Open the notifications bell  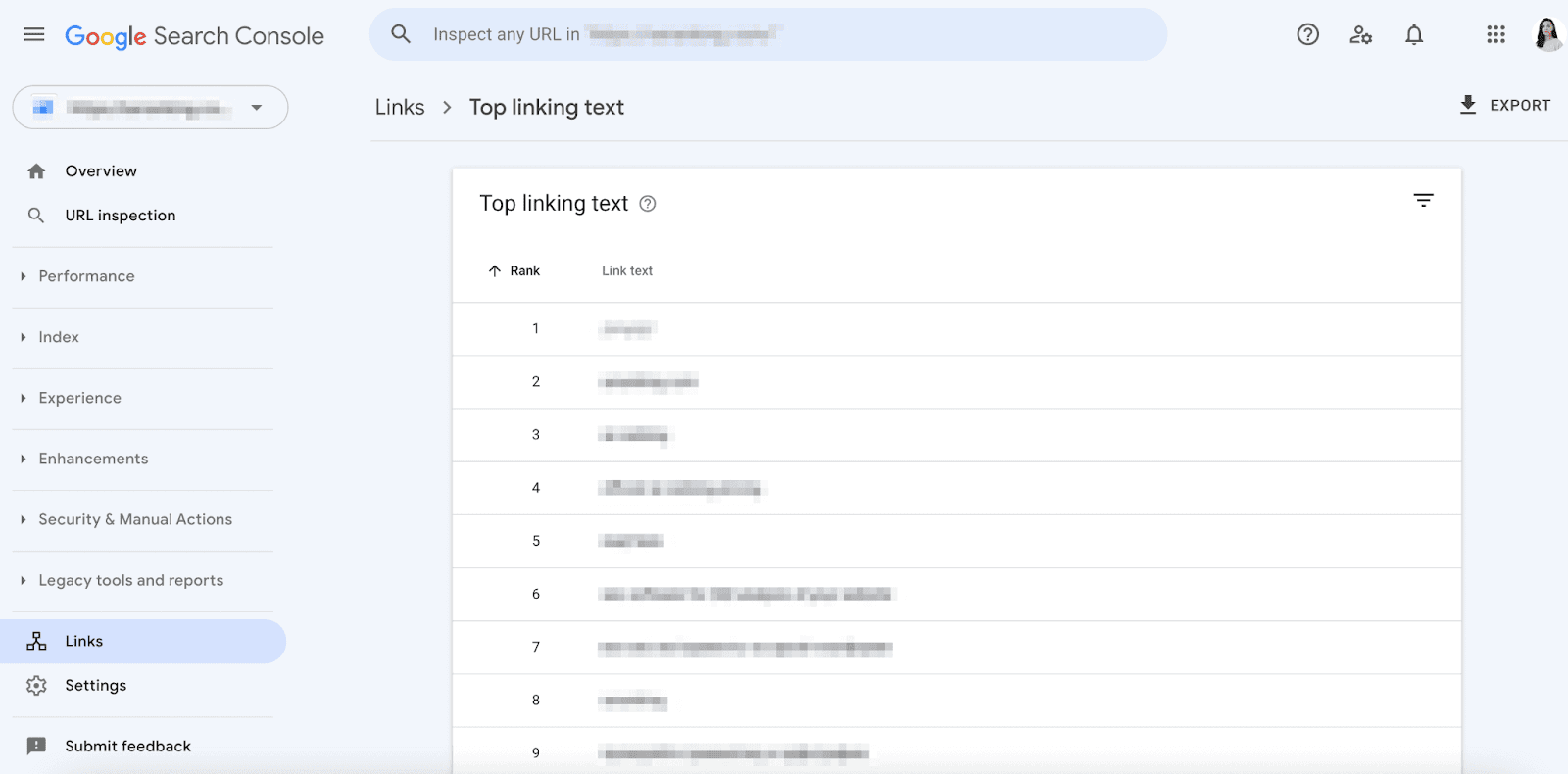pyautogui.click(x=1413, y=35)
